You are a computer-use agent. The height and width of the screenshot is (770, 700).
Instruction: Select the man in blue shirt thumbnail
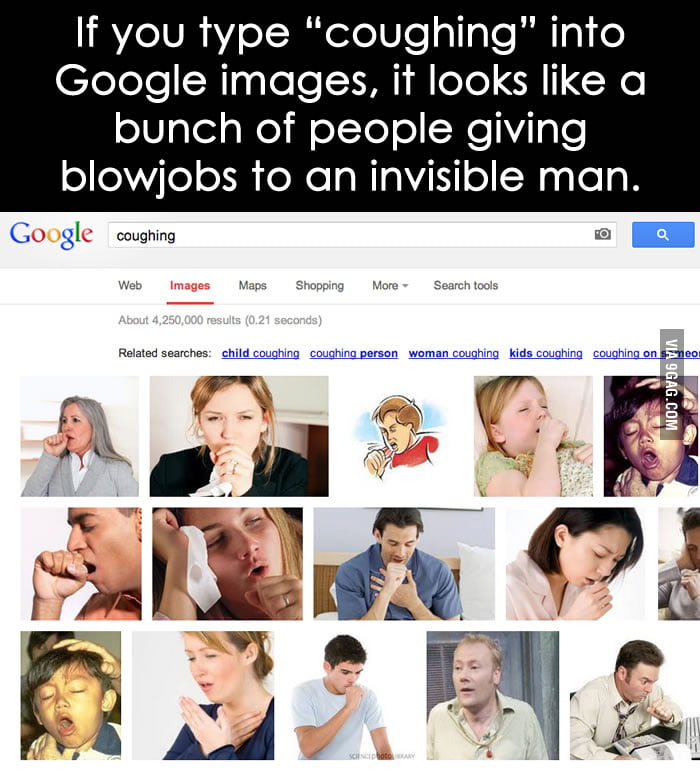pyautogui.click(x=404, y=564)
